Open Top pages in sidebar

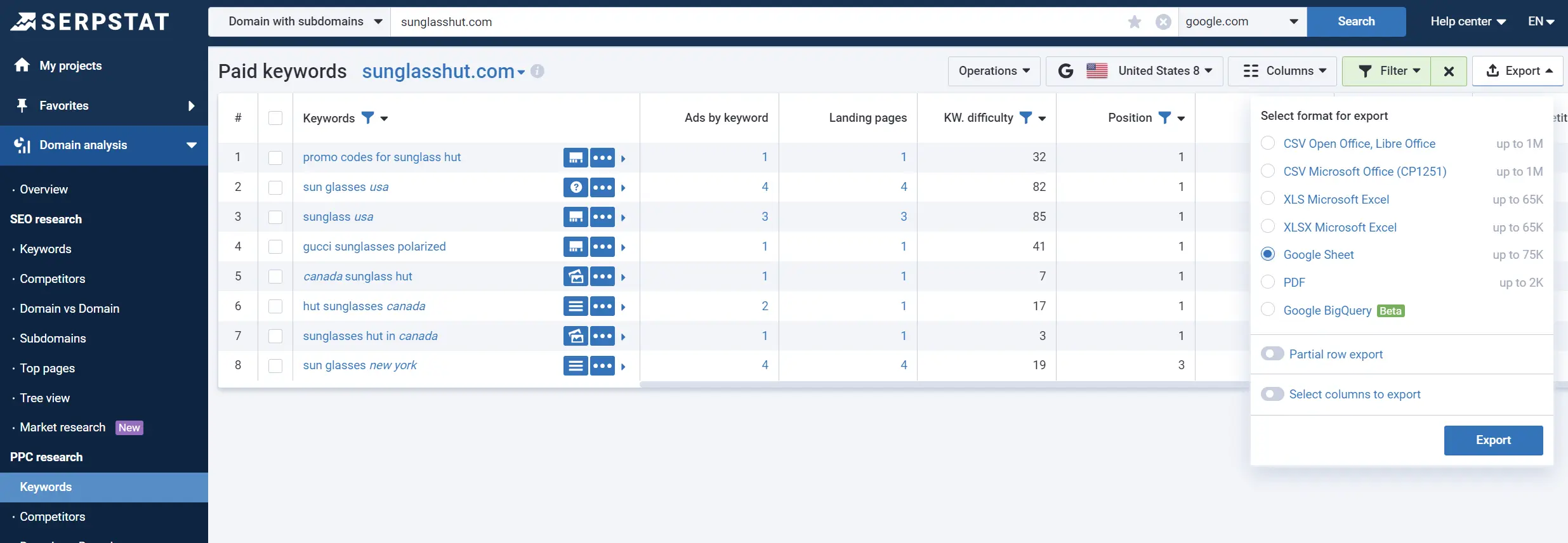[47, 368]
